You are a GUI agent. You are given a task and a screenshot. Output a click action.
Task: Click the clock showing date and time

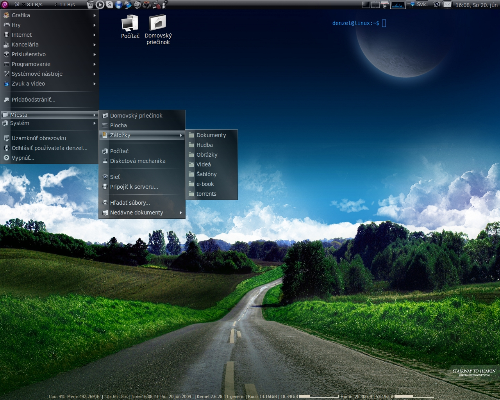click(x=477, y=5)
